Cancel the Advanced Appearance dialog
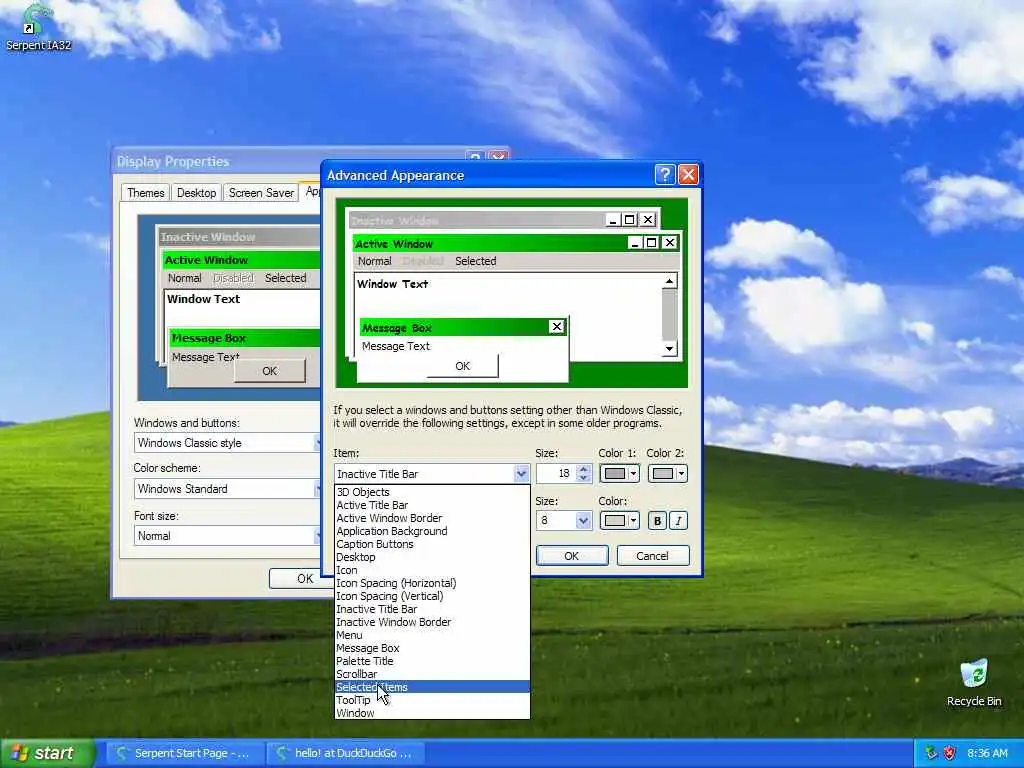The height and width of the screenshot is (768, 1024). pyautogui.click(x=652, y=556)
